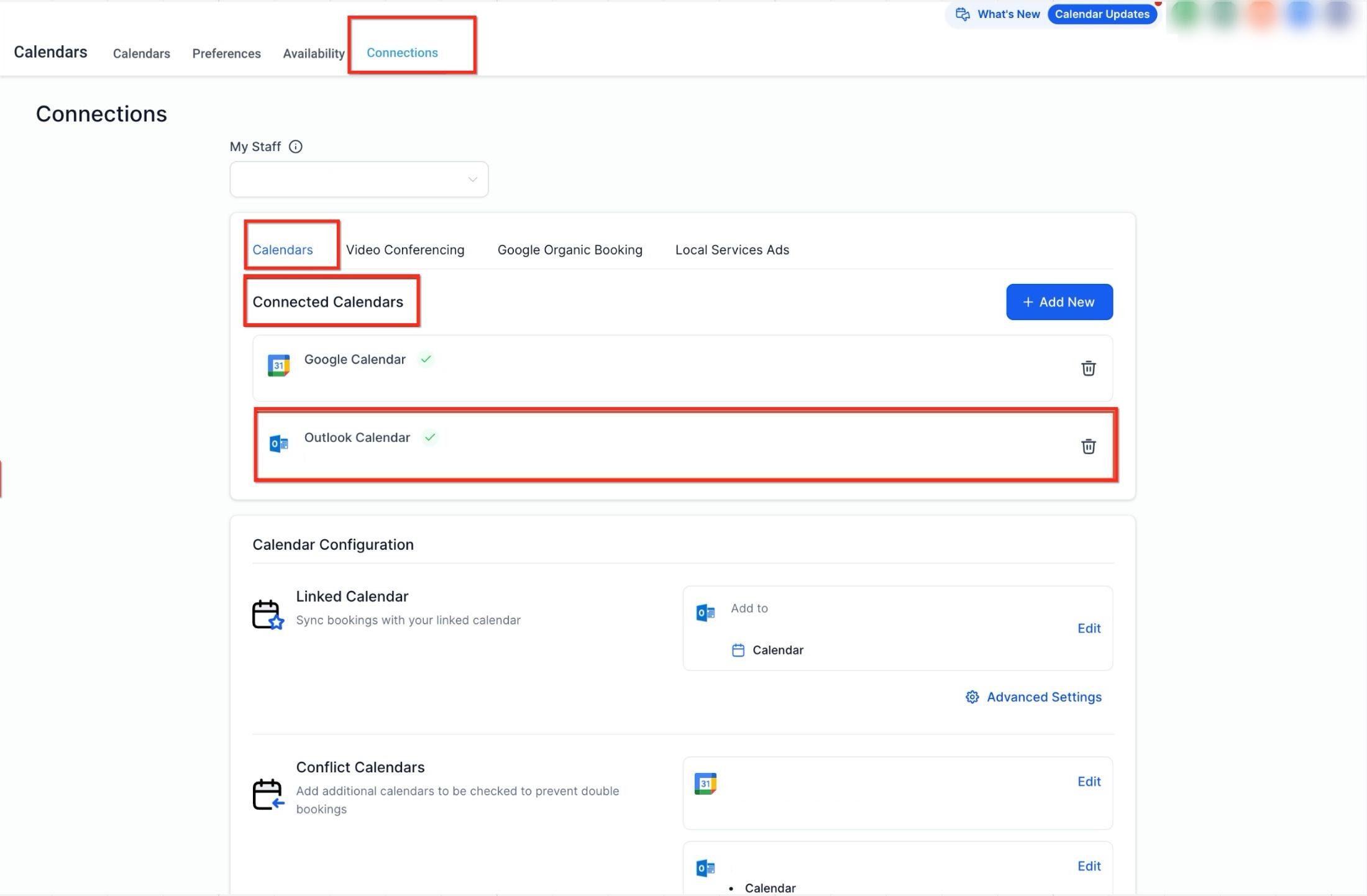Screen dimensions: 1367x896
Task: Edit the Linked Calendar setting
Action: coord(1089,628)
